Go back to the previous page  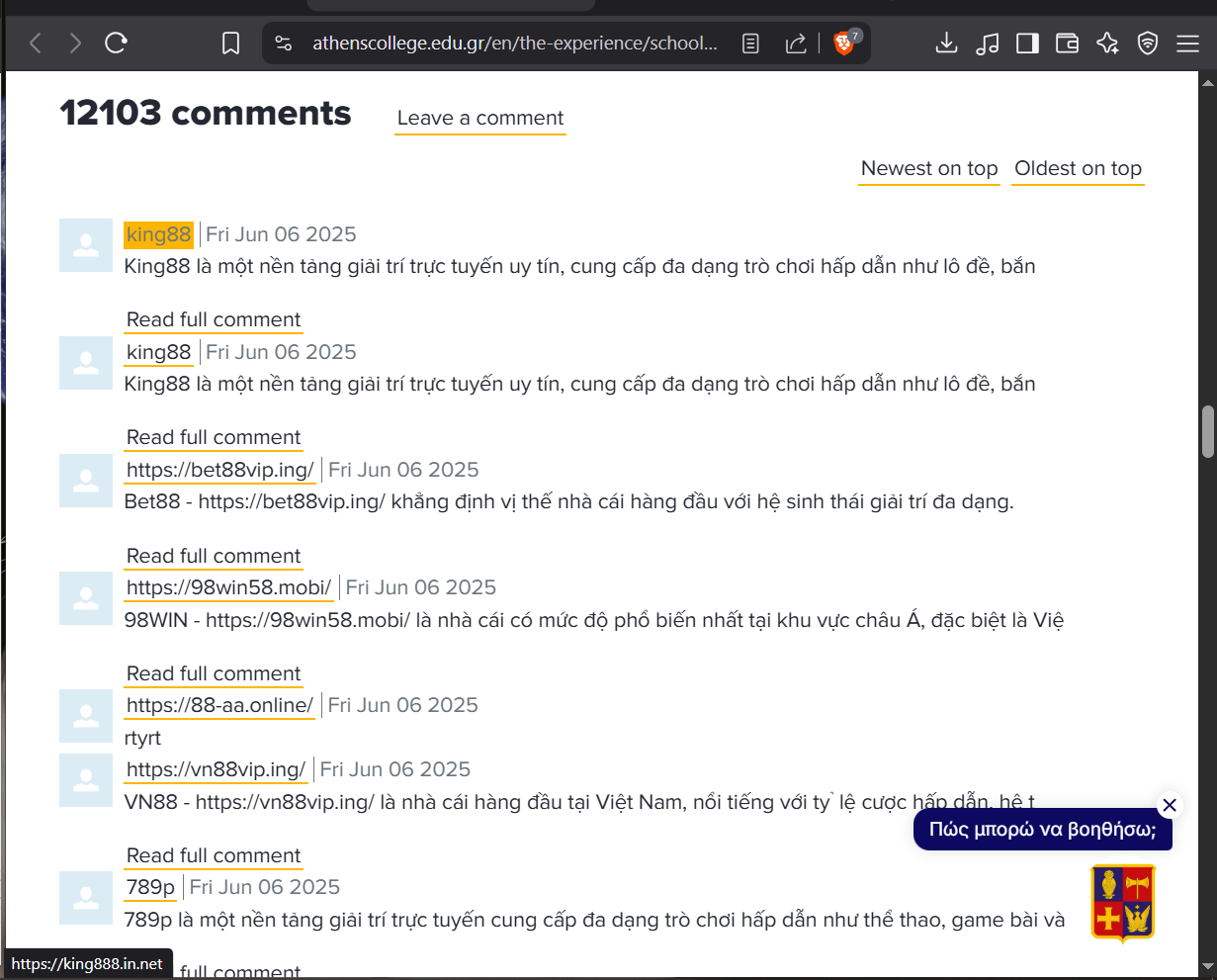pyautogui.click(x=36, y=43)
